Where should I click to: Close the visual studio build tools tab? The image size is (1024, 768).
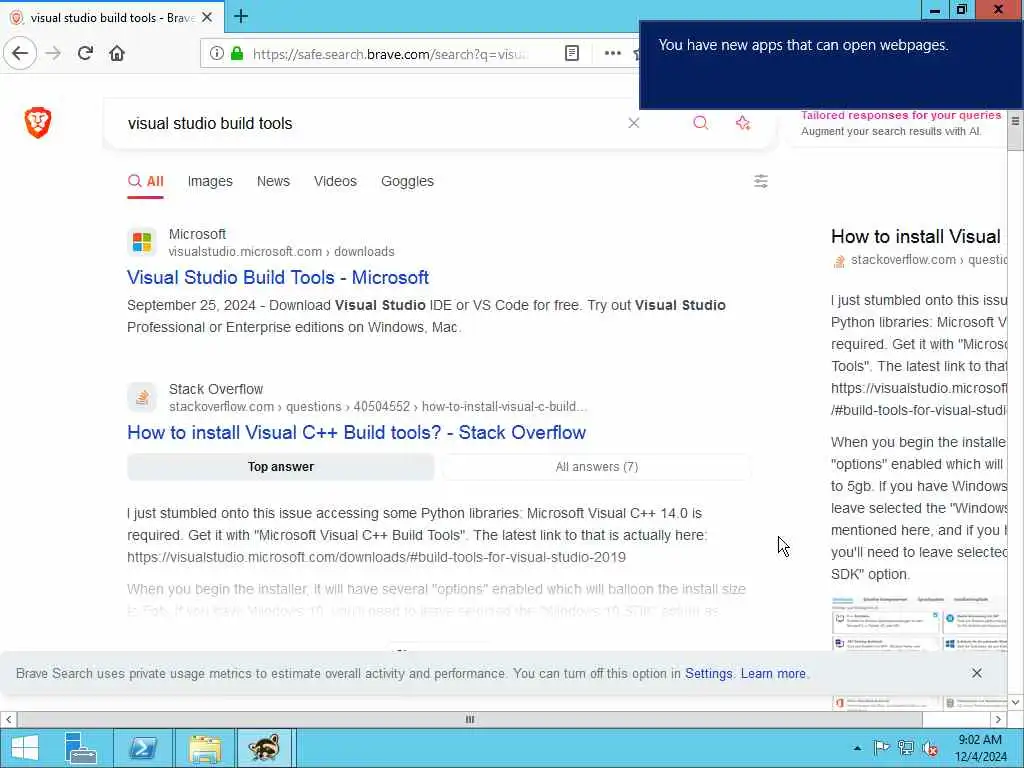pyautogui.click(x=207, y=18)
